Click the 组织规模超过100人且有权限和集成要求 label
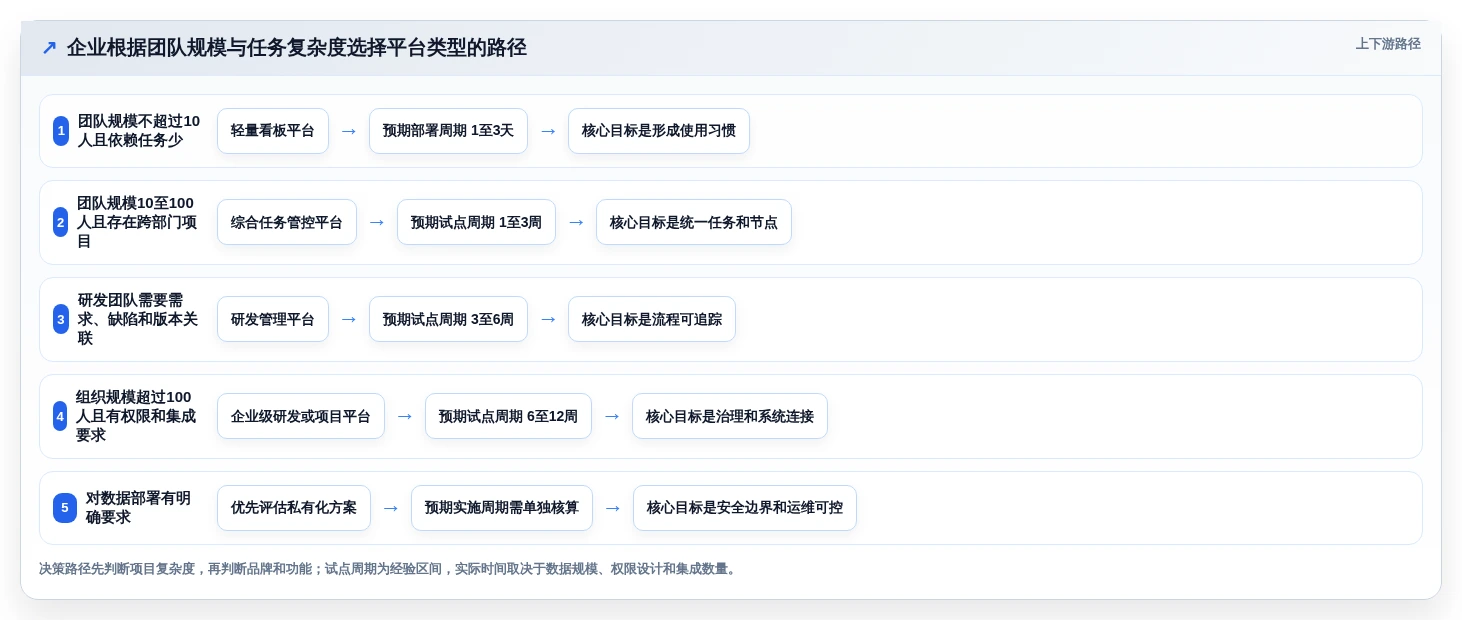Viewport: 1462px width, 620px height. (x=138, y=416)
